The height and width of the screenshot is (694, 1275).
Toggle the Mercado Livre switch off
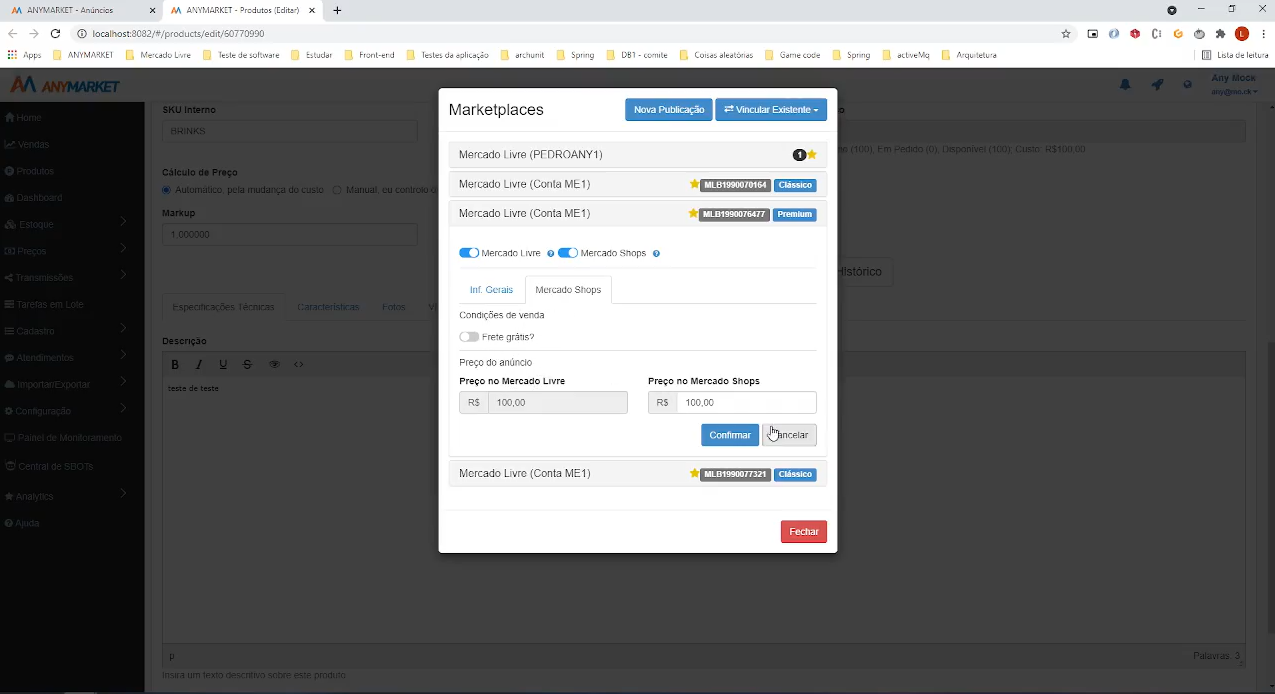pos(469,253)
